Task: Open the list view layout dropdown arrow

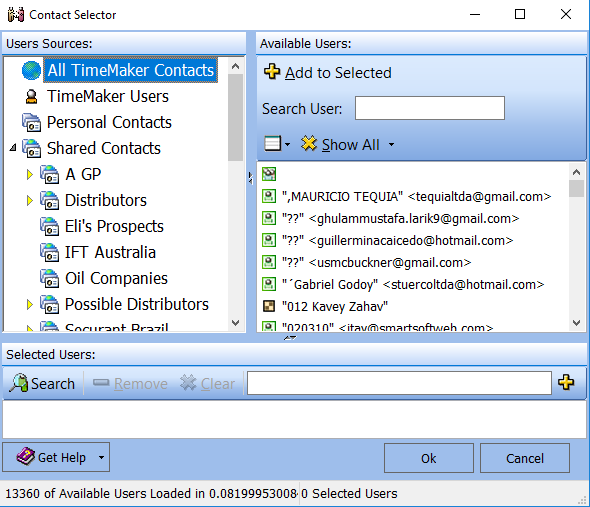Action: [x=287, y=144]
